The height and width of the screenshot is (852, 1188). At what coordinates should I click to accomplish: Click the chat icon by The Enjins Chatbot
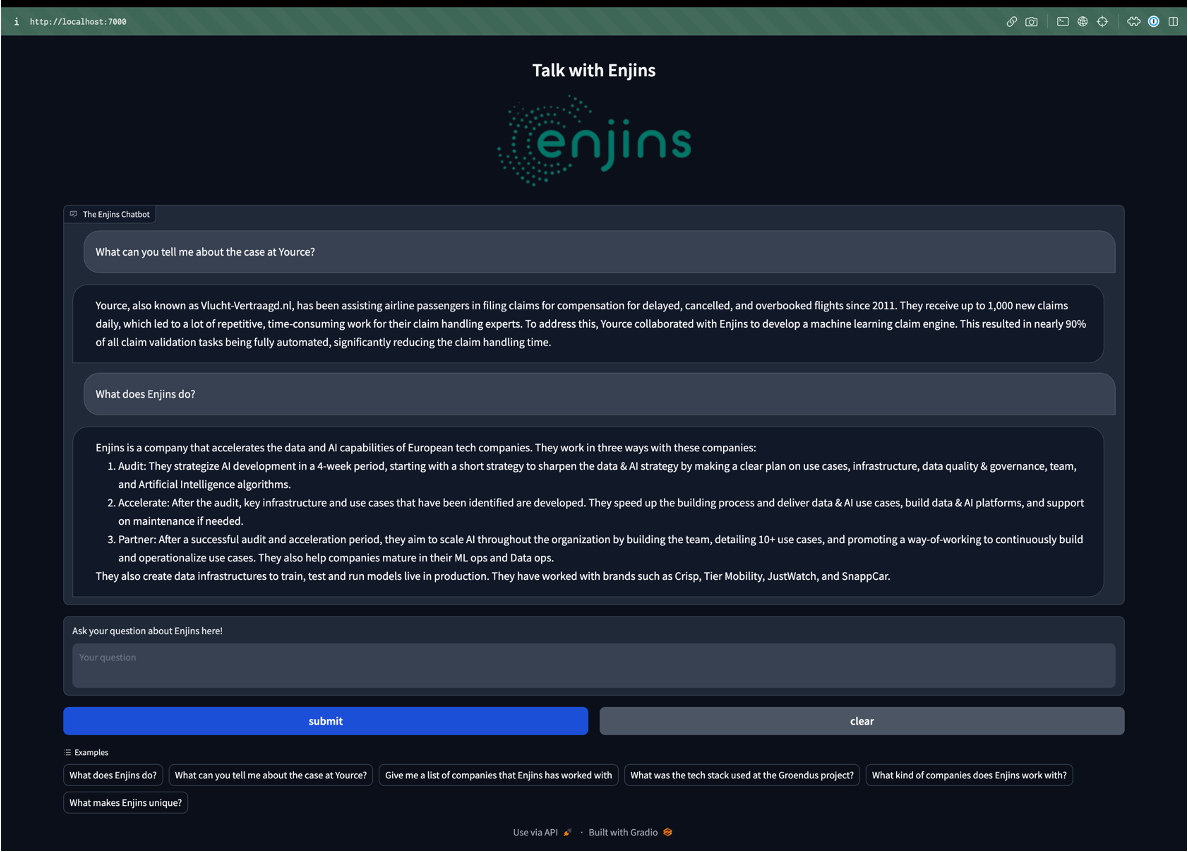73,214
